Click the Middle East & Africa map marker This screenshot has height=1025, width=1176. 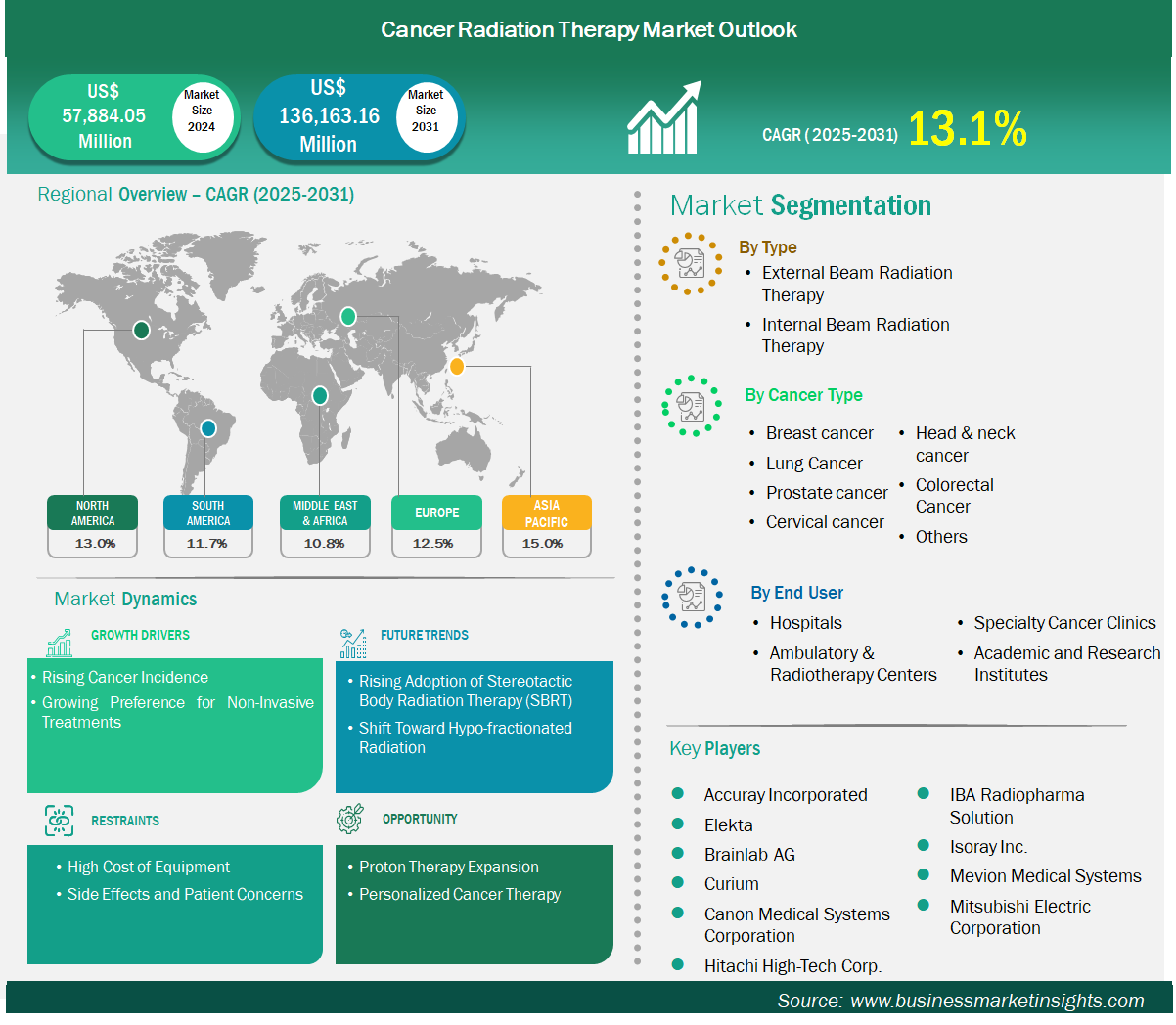pos(320,395)
